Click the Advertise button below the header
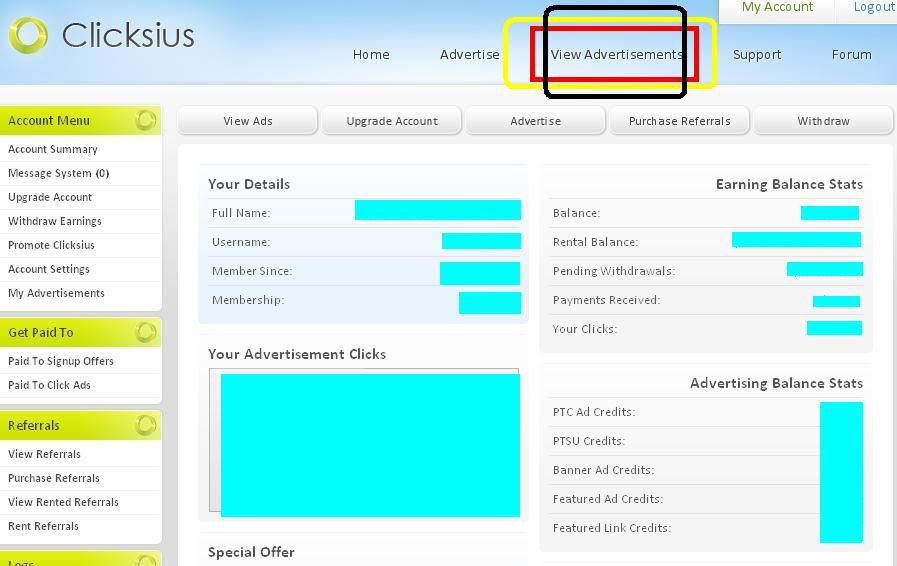The height and width of the screenshot is (566, 897). coord(535,121)
